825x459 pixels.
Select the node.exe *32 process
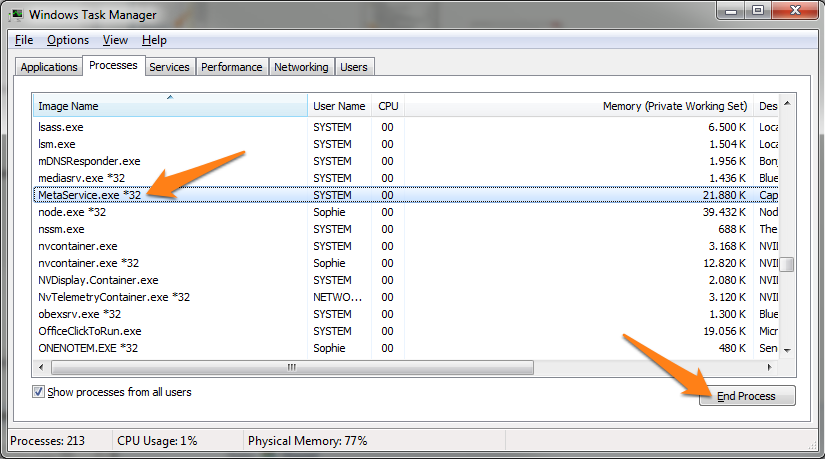pyautogui.click(x=405, y=212)
